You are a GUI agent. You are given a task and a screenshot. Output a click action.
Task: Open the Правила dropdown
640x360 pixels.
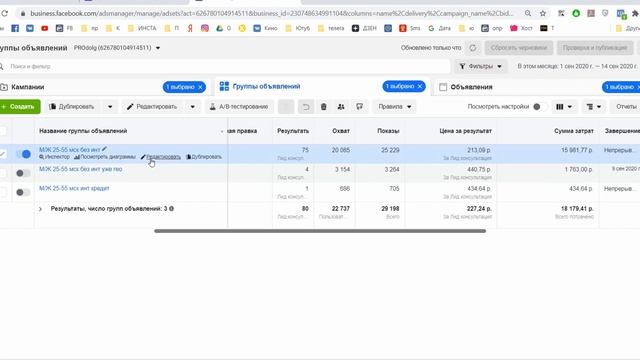pyautogui.click(x=394, y=107)
